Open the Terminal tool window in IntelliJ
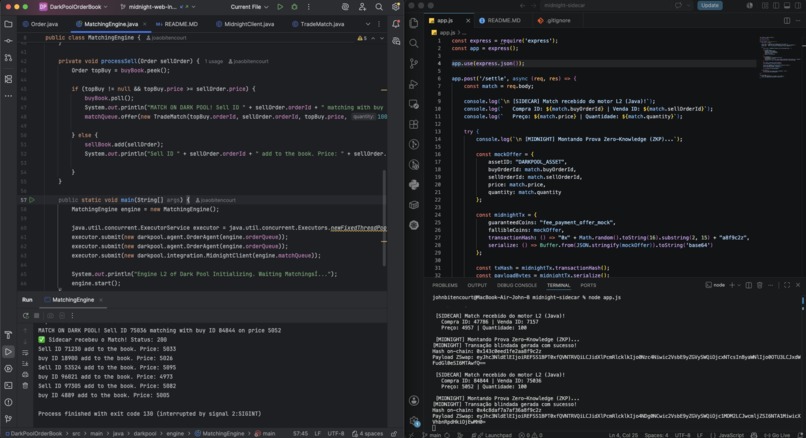Viewport: 806px width, 438px height. coord(8,385)
